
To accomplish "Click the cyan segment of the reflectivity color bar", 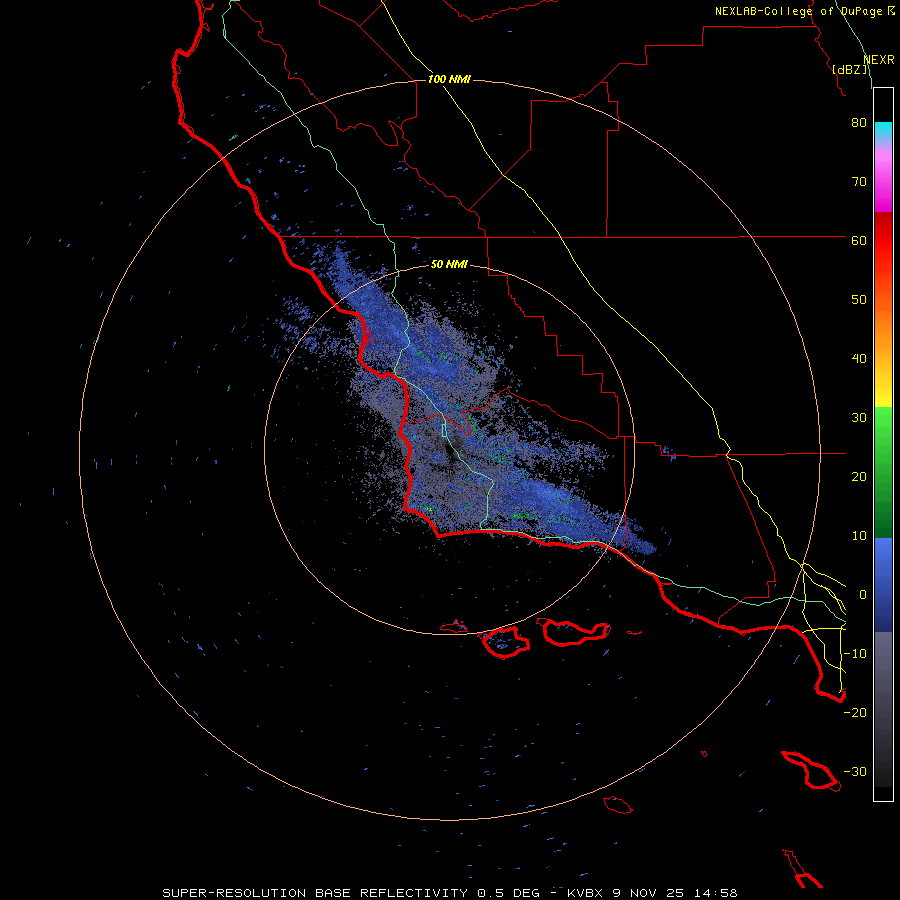I will pyautogui.click(x=883, y=131).
